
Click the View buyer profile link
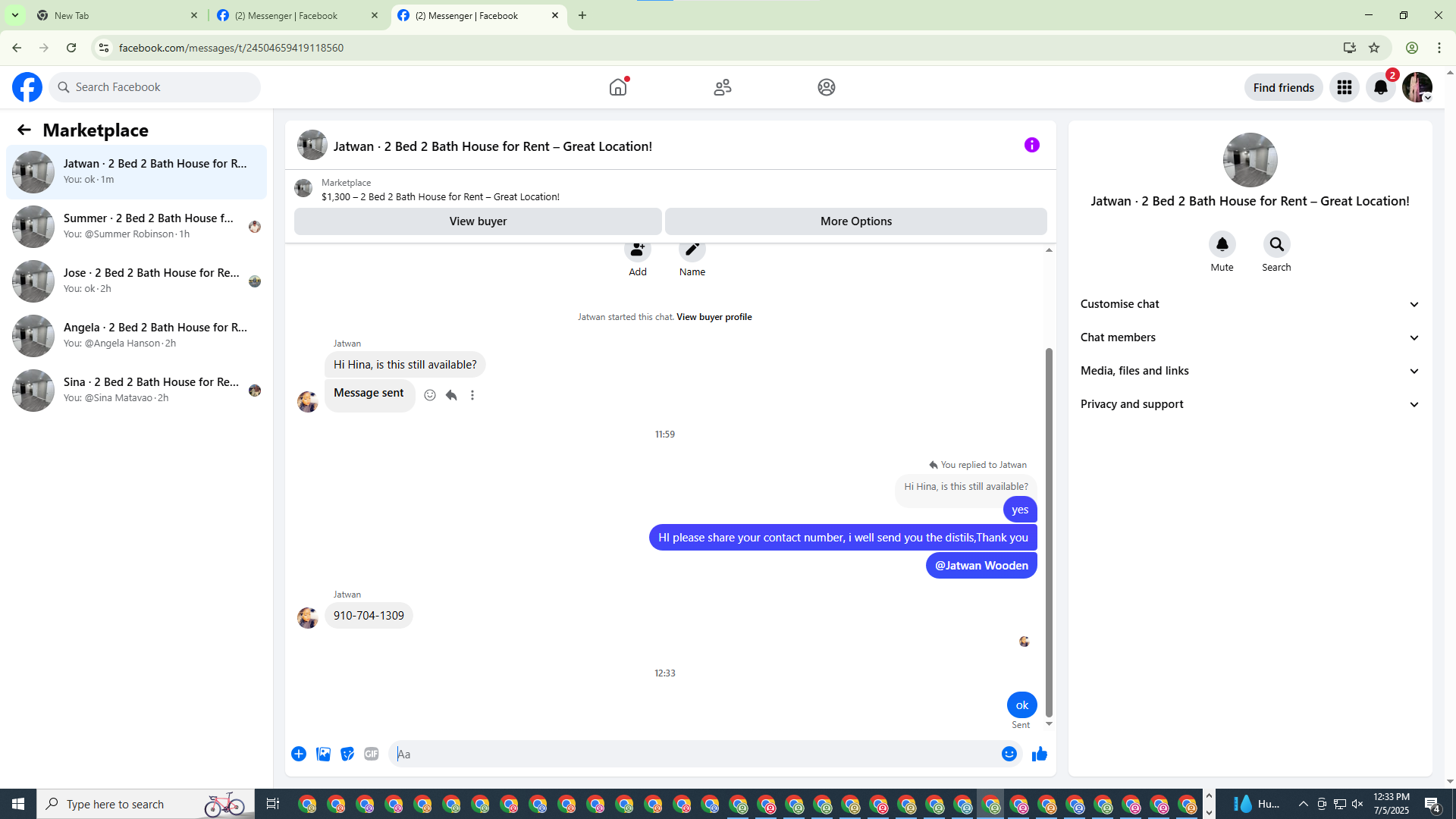[x=714, y=317]
